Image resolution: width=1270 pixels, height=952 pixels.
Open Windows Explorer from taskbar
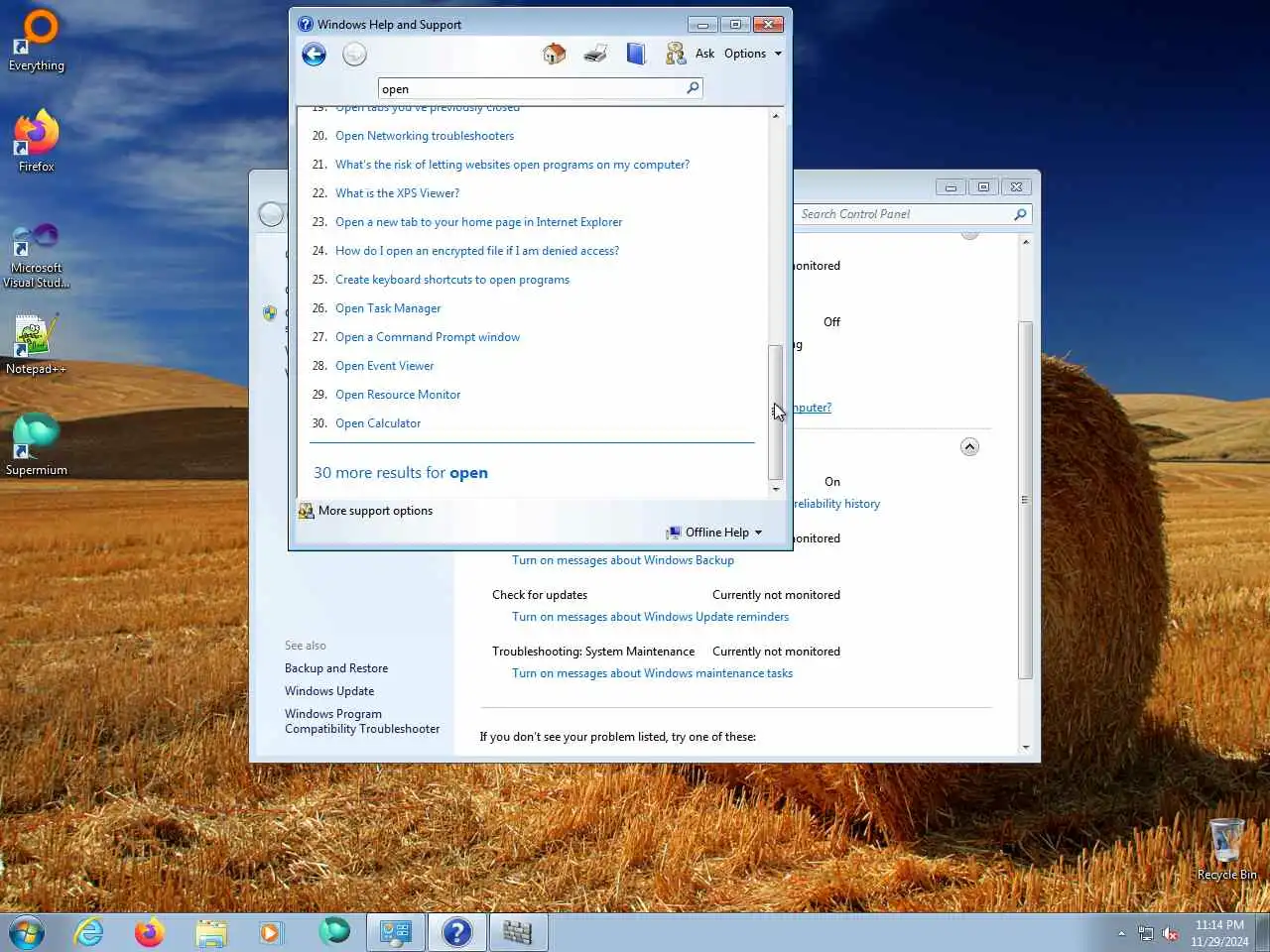point(210,932)
